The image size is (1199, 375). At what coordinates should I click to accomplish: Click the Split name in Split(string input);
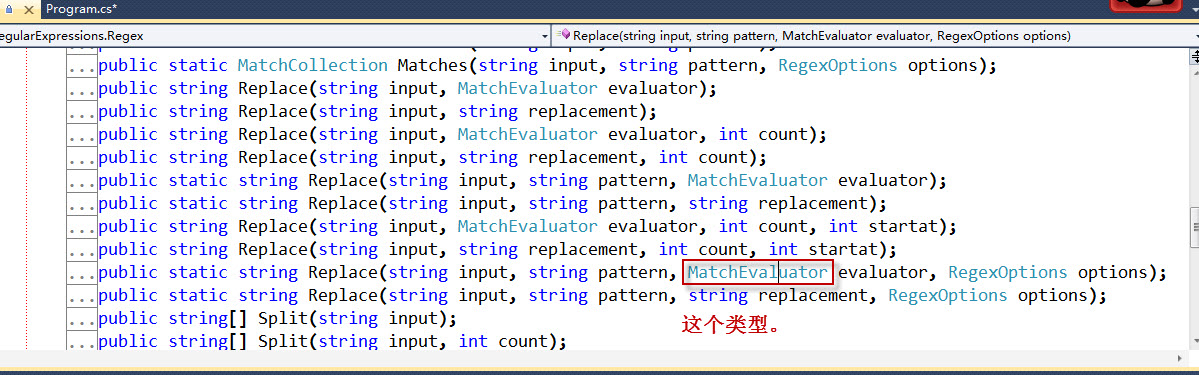[x=283, y=318]
